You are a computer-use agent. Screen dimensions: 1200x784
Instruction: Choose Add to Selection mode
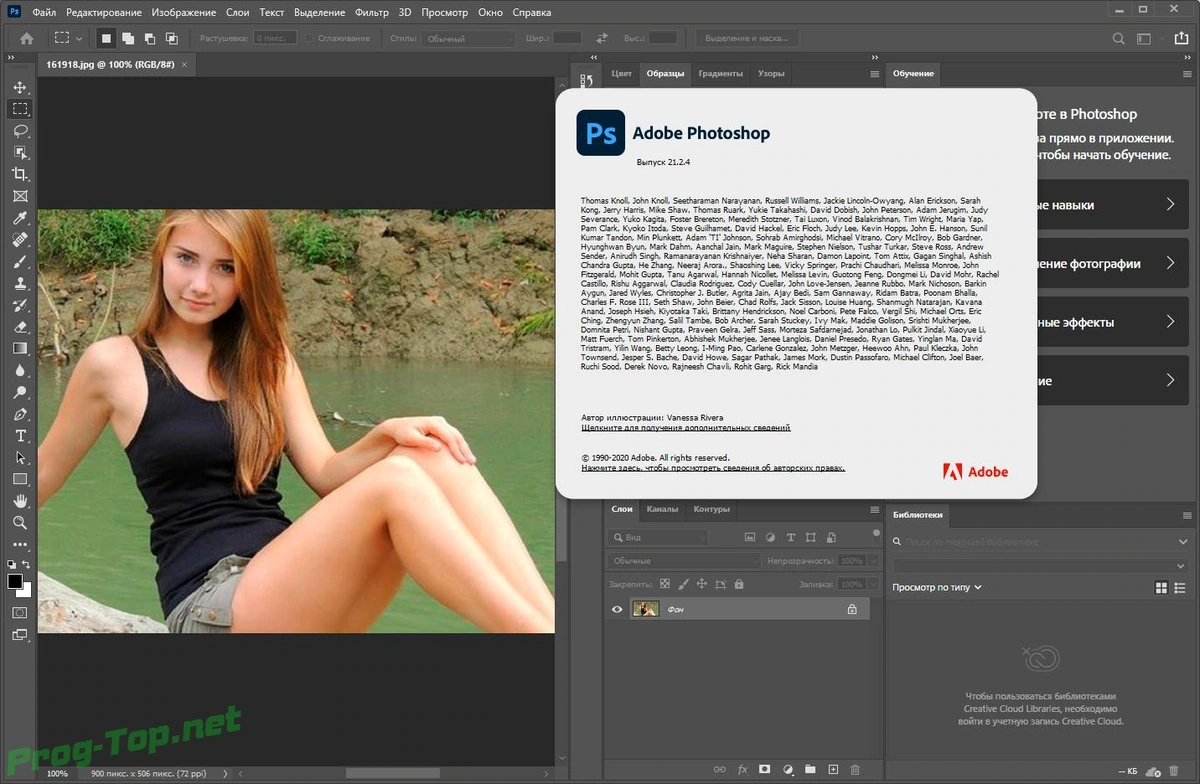[x=128, y=38]
